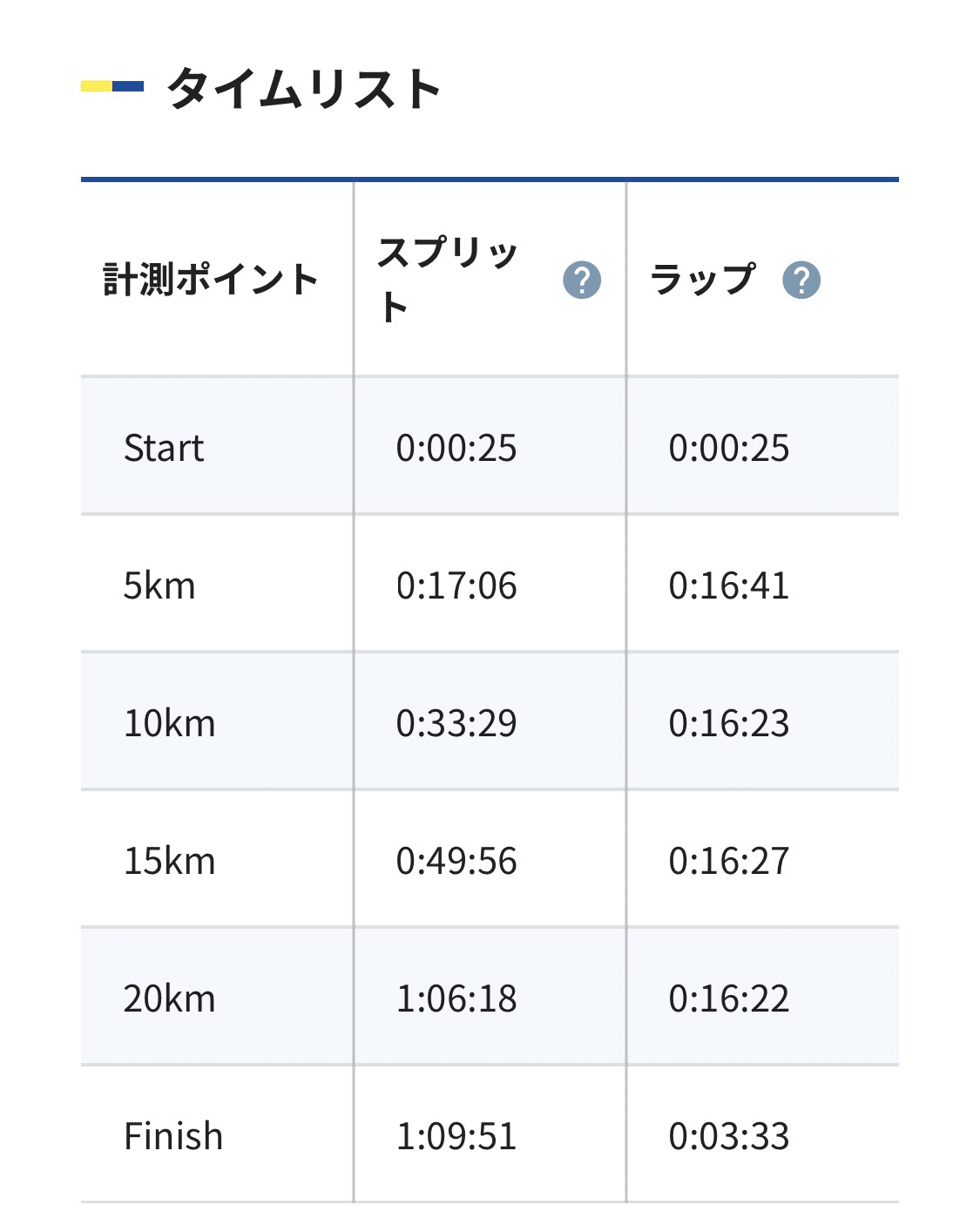
Task: Click the final lap time 0:03:33
Action: click(729, 1137)
